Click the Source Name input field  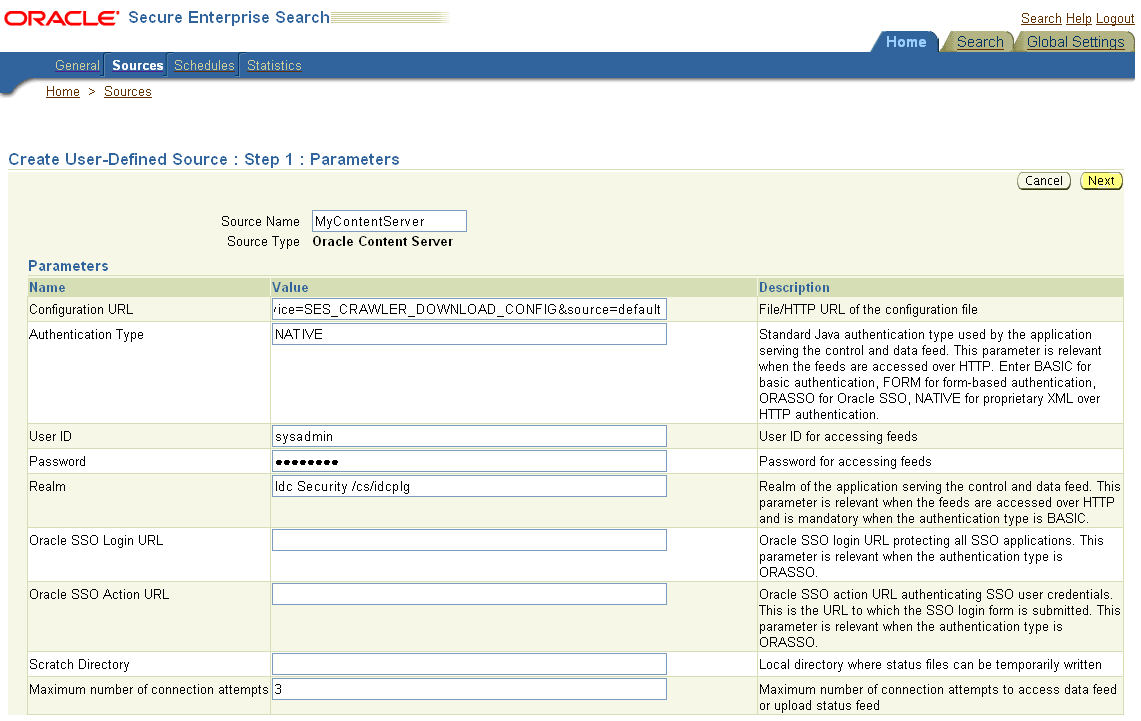coord(388,220)
